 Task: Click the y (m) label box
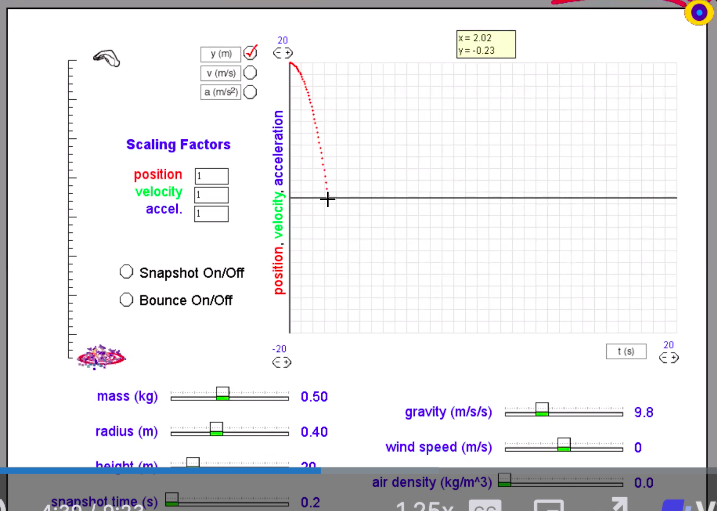click(x=220, y=54)
